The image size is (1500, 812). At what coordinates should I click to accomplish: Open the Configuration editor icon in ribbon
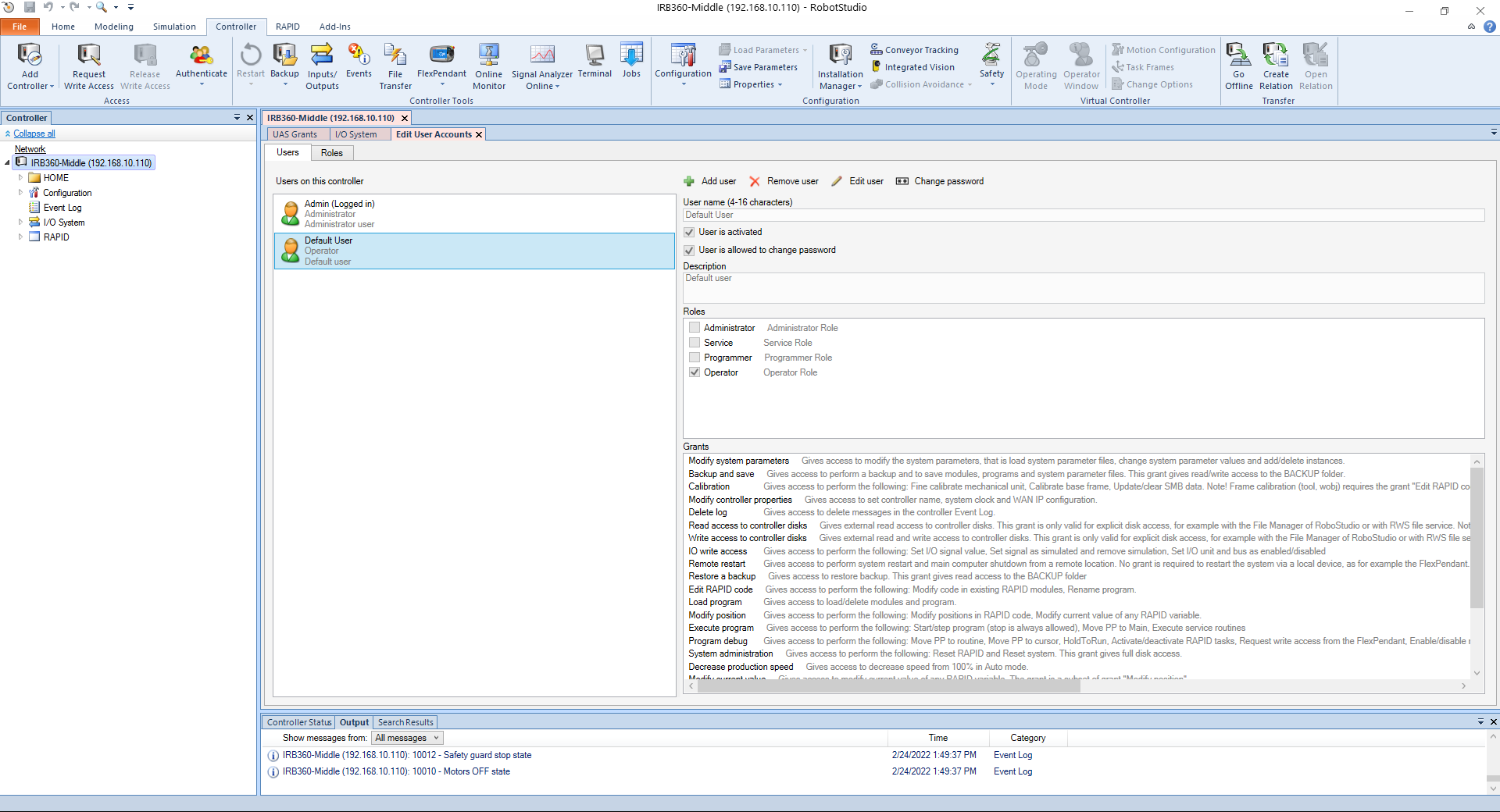coord(683,55)
